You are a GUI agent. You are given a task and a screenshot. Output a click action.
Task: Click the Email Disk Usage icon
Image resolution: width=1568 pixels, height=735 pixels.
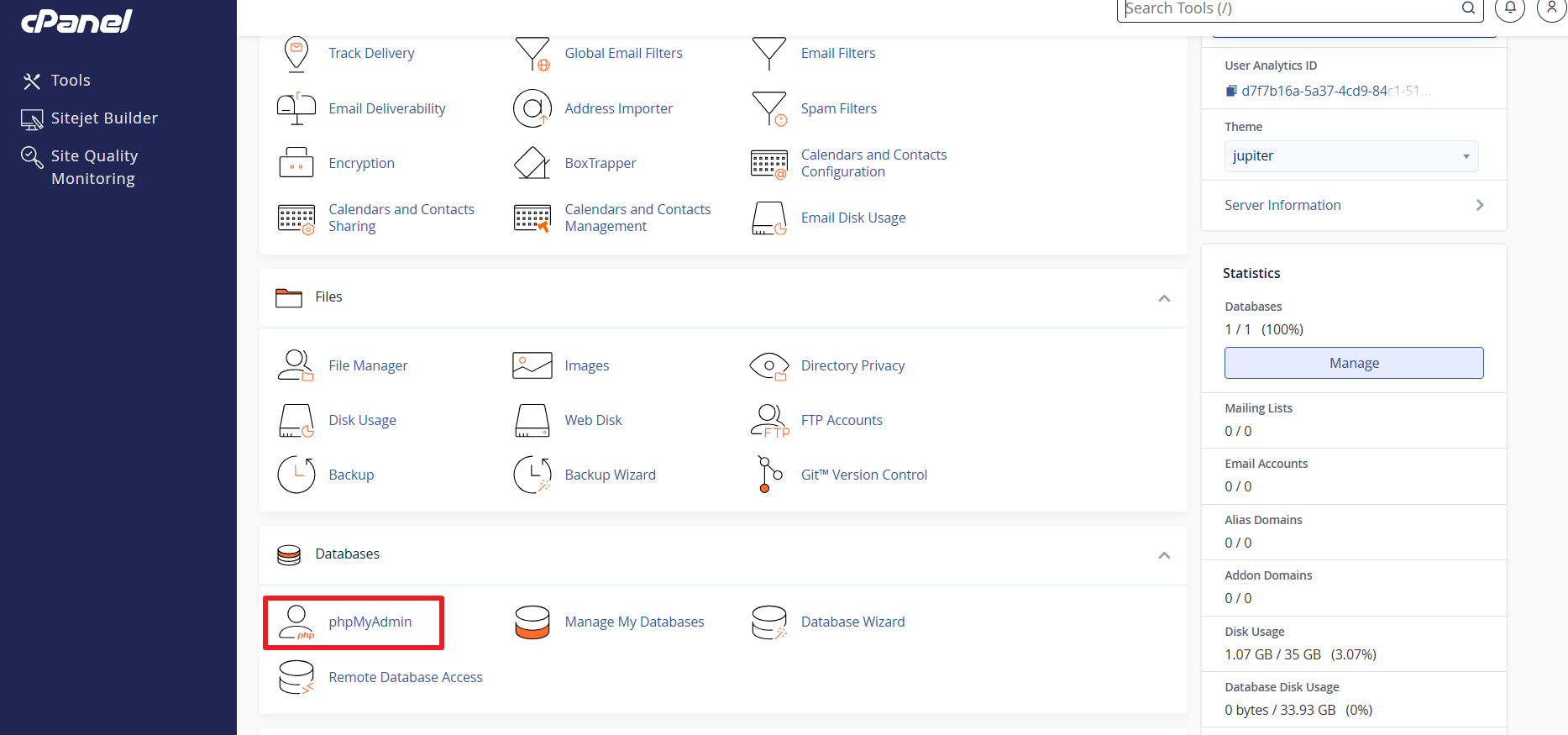point(769,218)
